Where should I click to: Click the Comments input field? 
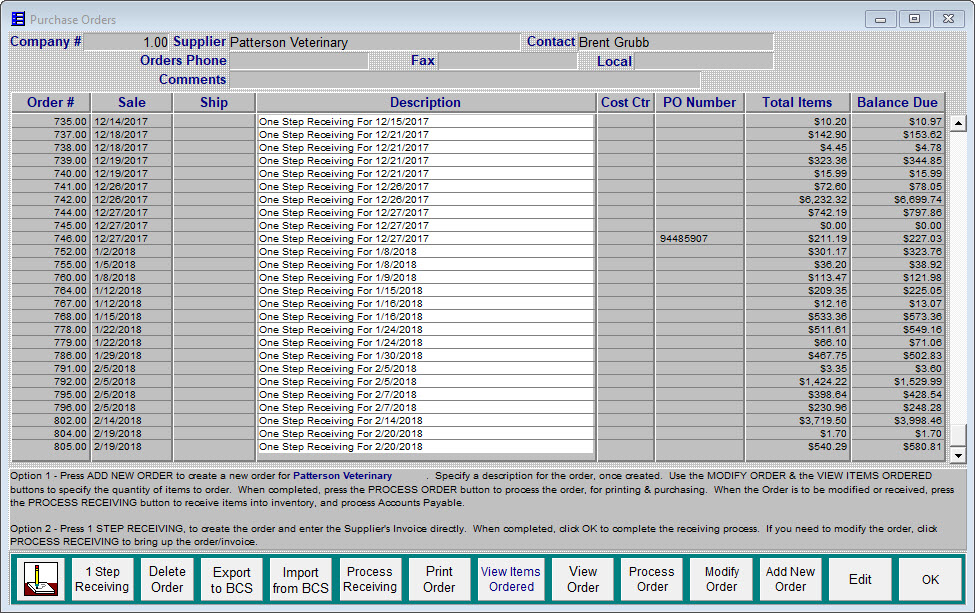[x=464, y=80]
